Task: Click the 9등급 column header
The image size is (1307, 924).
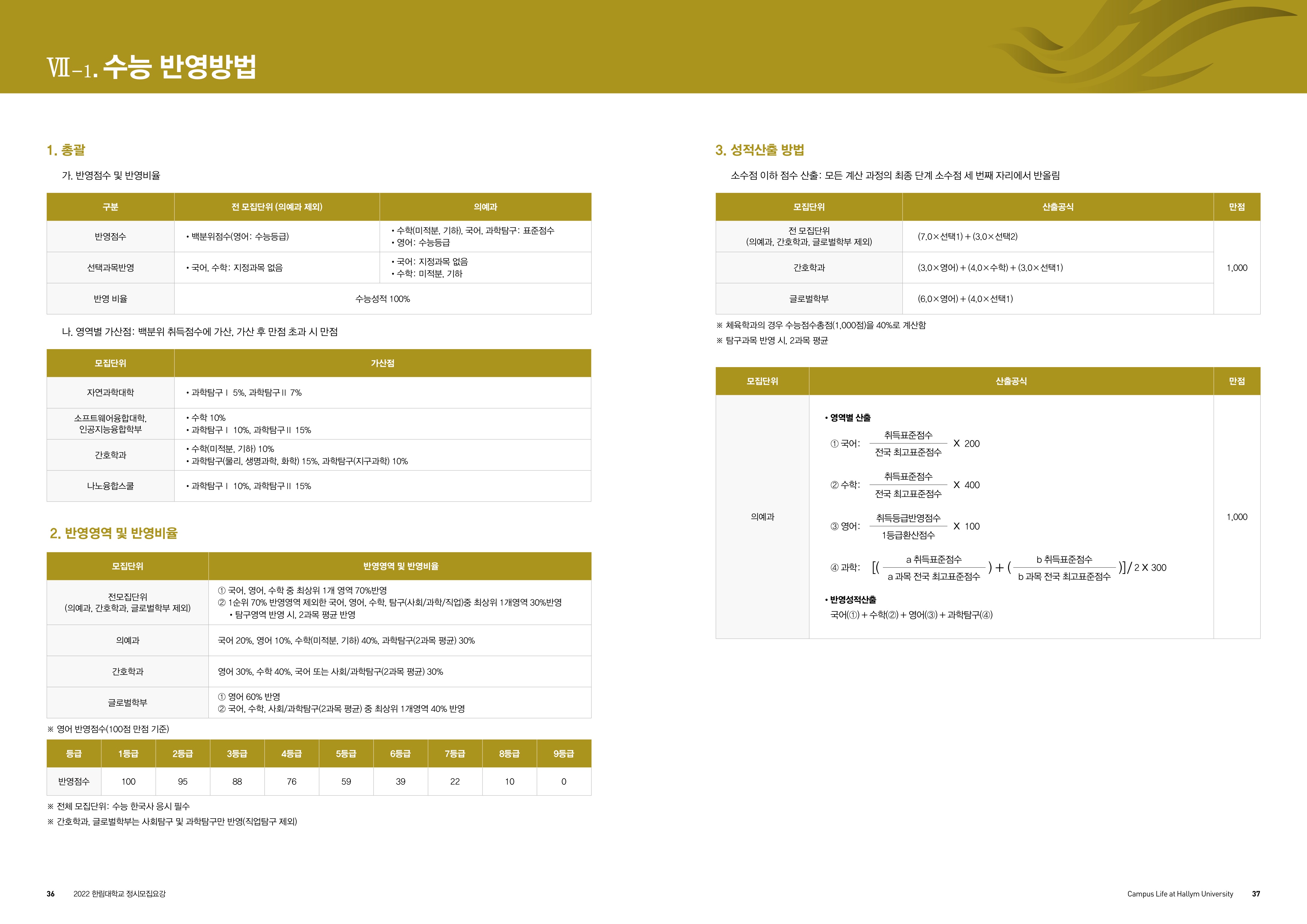Action: (564, 753)
